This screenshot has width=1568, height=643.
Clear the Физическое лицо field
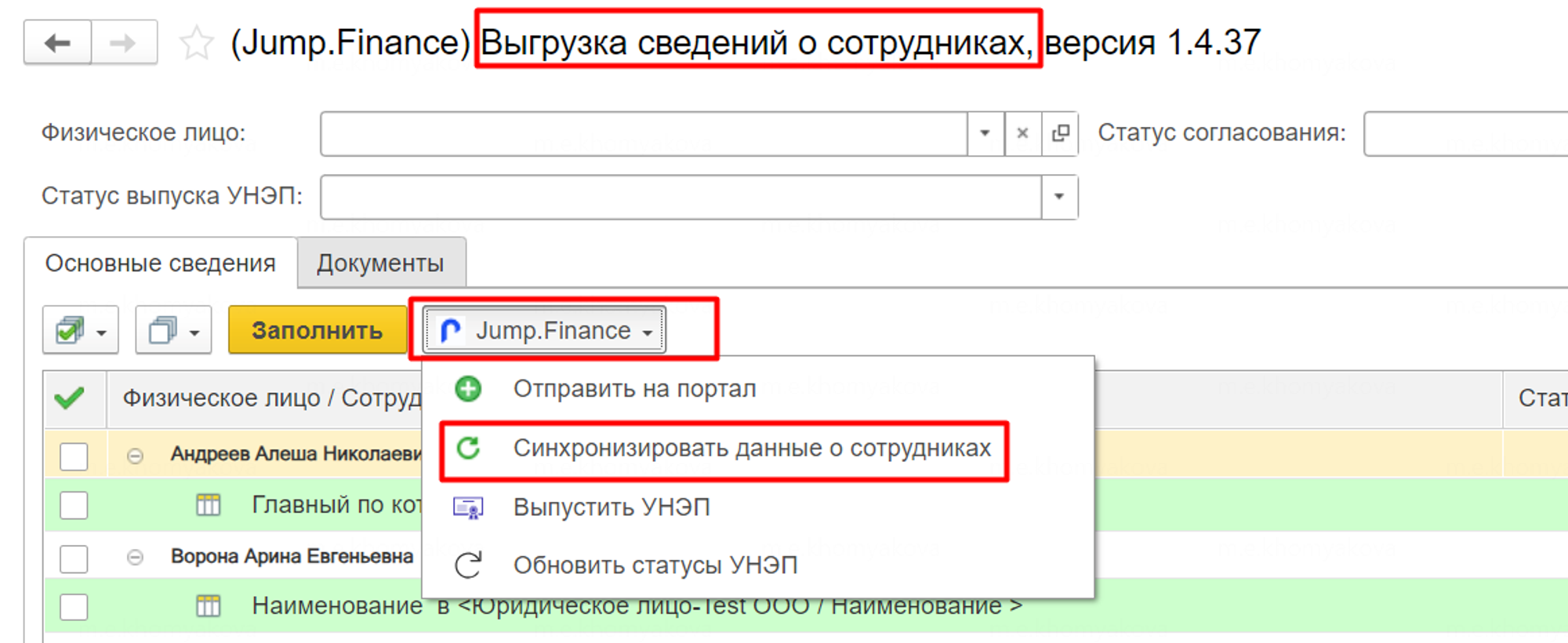coord(1022,133)
